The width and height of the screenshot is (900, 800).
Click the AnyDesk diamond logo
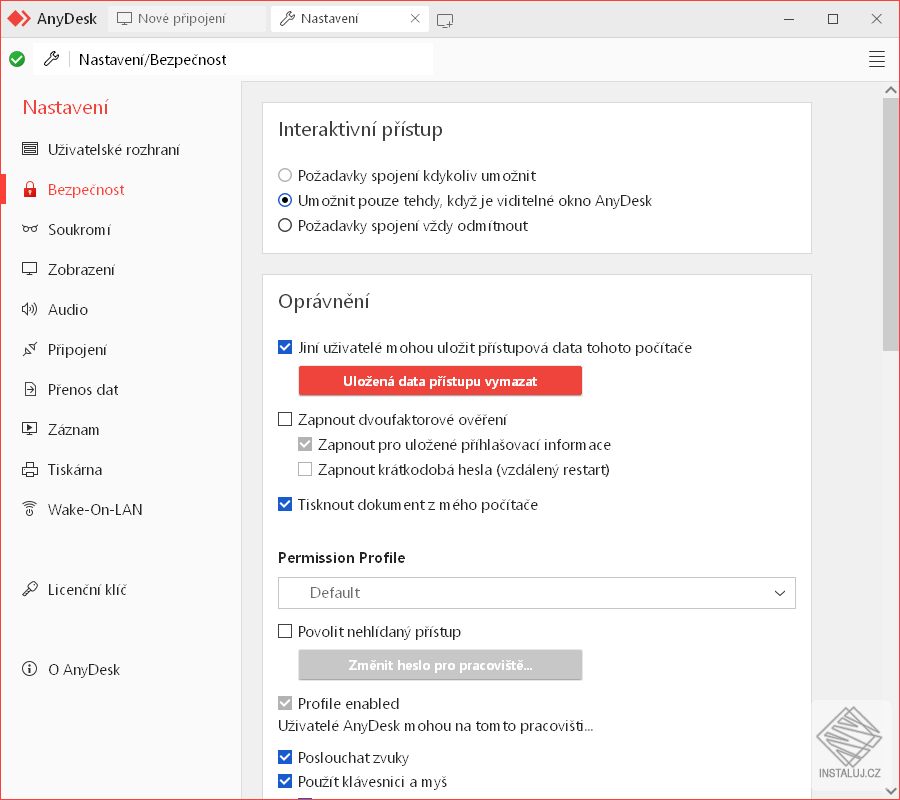(19, 18)
